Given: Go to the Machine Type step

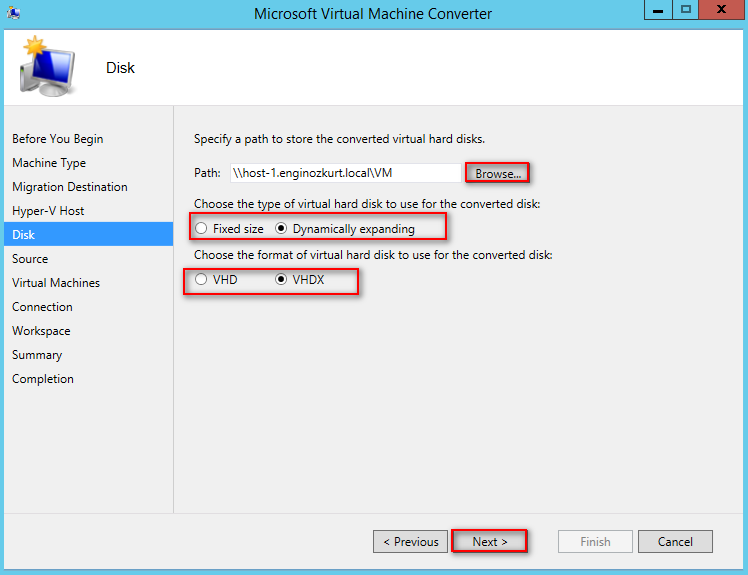Looking at the screenshot, I should [x=49, y=163].
